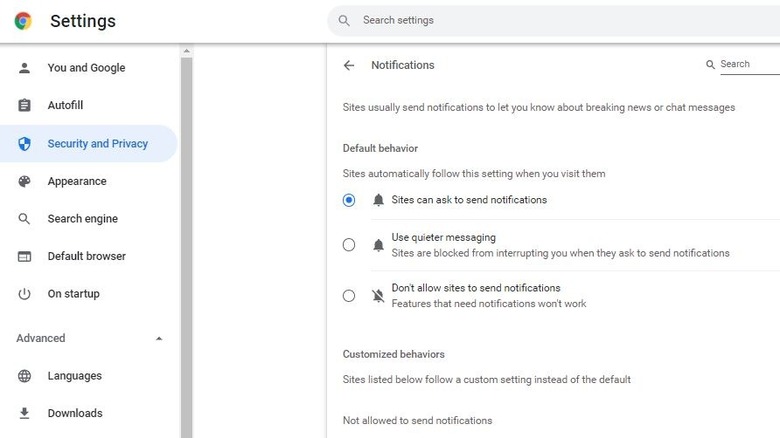Go to the Appearance settings

coord(77,181)
